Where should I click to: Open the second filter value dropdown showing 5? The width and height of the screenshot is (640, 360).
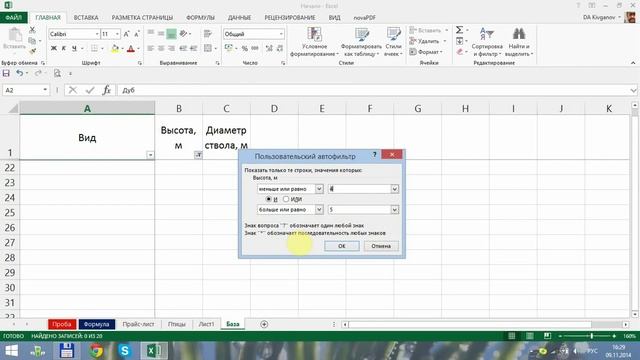394,210
